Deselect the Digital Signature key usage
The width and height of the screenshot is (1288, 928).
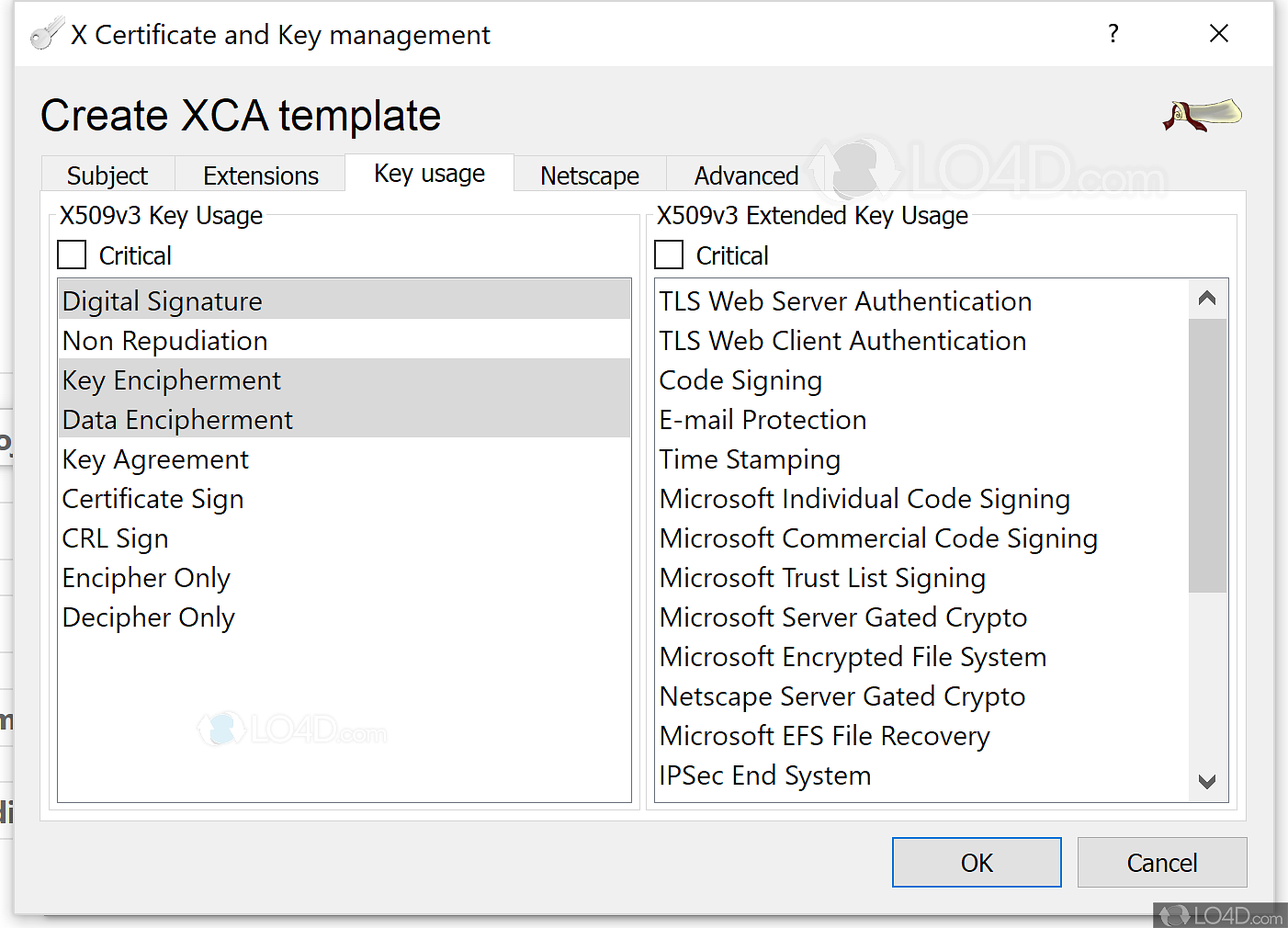tap(162, 300)
